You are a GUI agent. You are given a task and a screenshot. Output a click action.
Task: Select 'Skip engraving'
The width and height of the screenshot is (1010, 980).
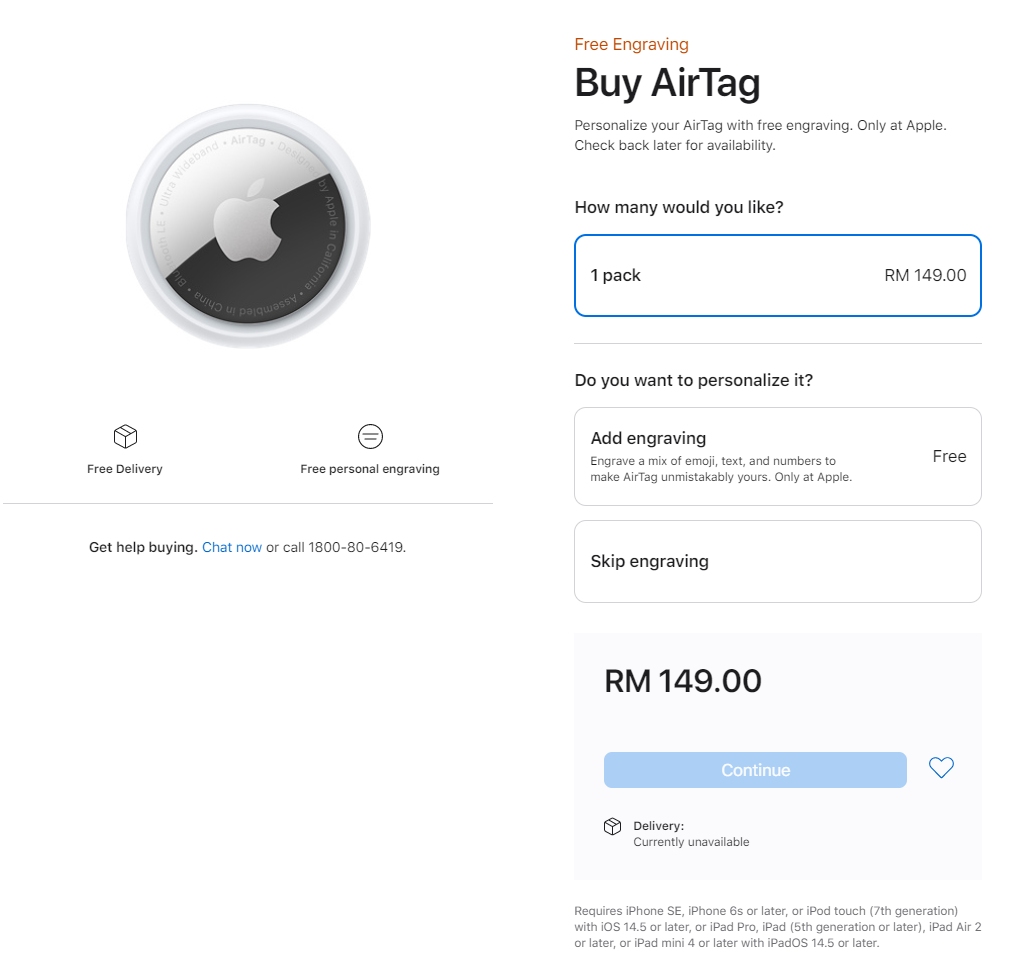click(x=778, y=561)
